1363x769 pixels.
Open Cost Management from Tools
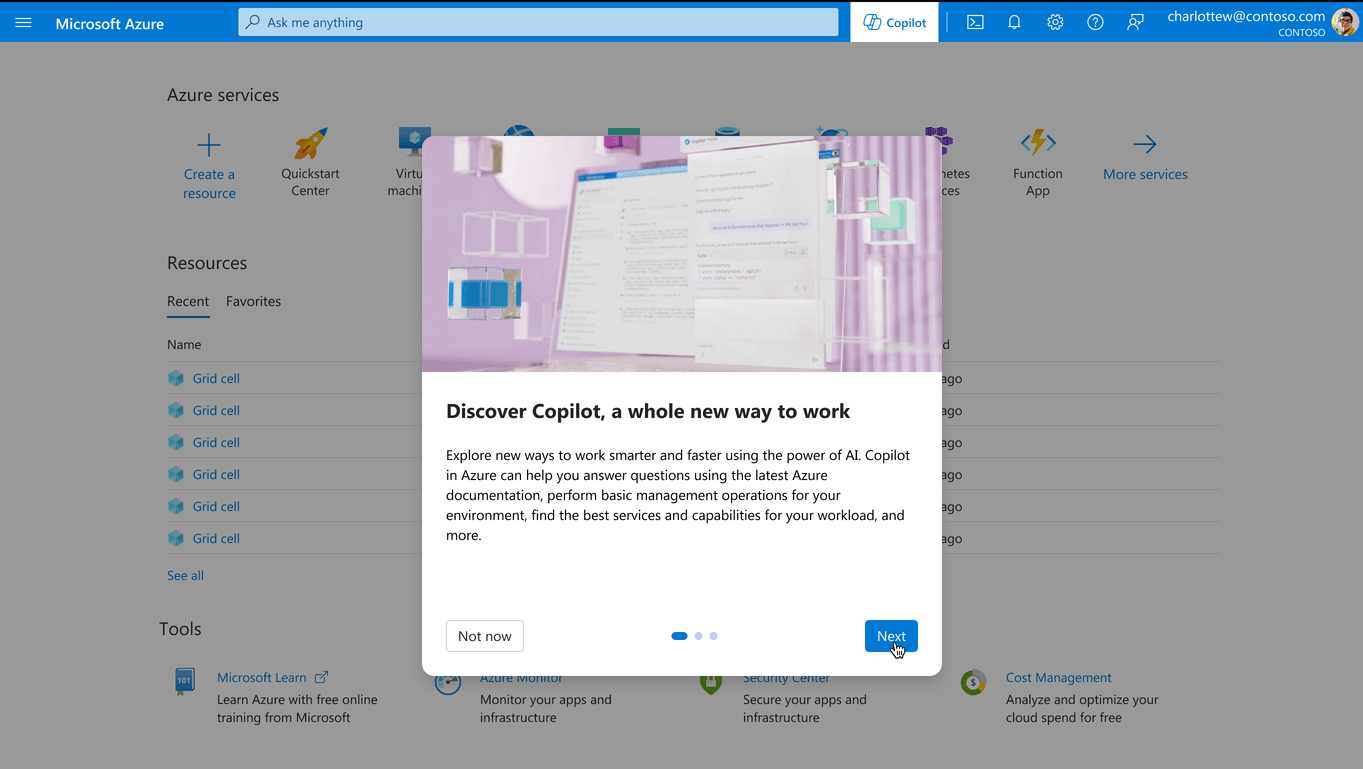(1058, 677)
